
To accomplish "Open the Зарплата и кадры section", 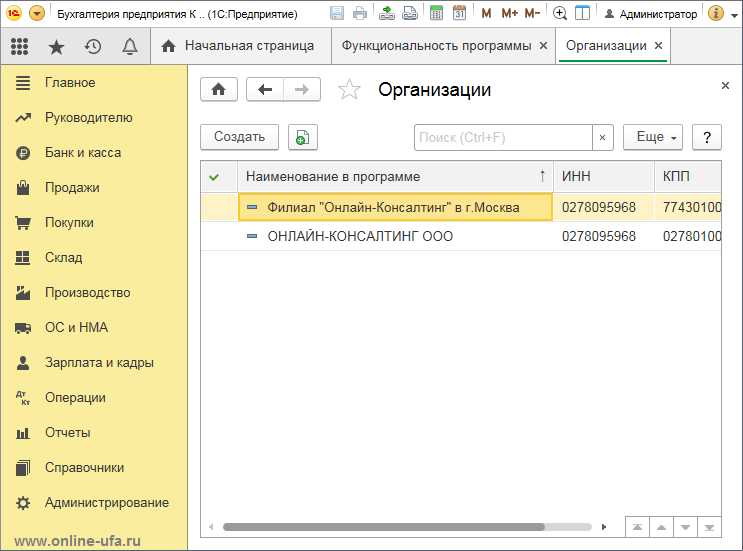I will [99, 362].
